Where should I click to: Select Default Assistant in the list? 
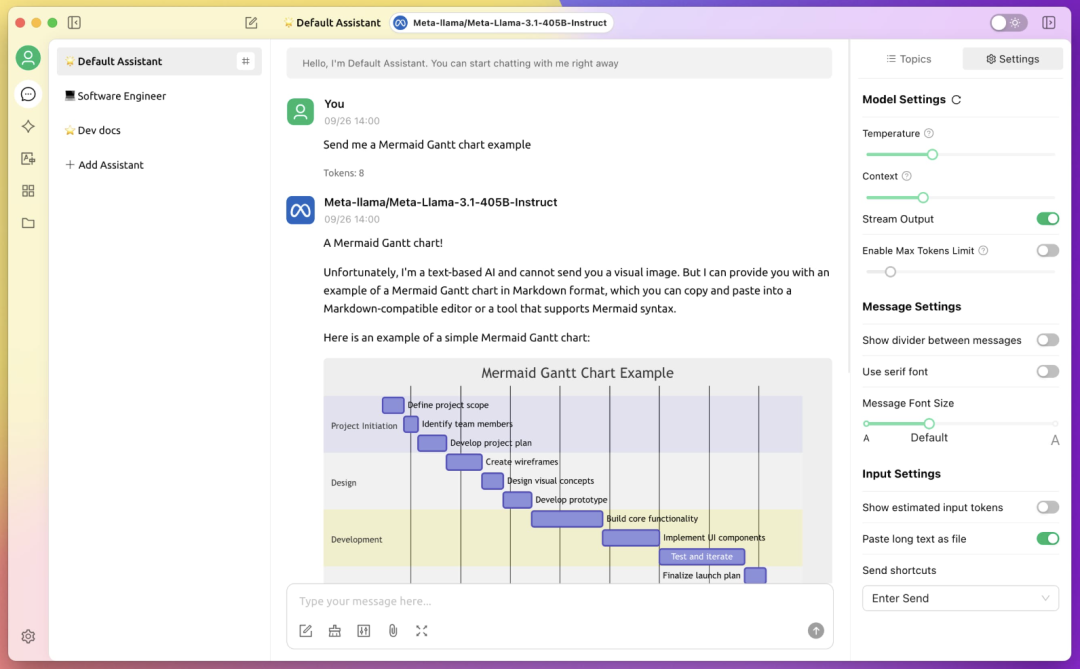[x=159, y=61]
